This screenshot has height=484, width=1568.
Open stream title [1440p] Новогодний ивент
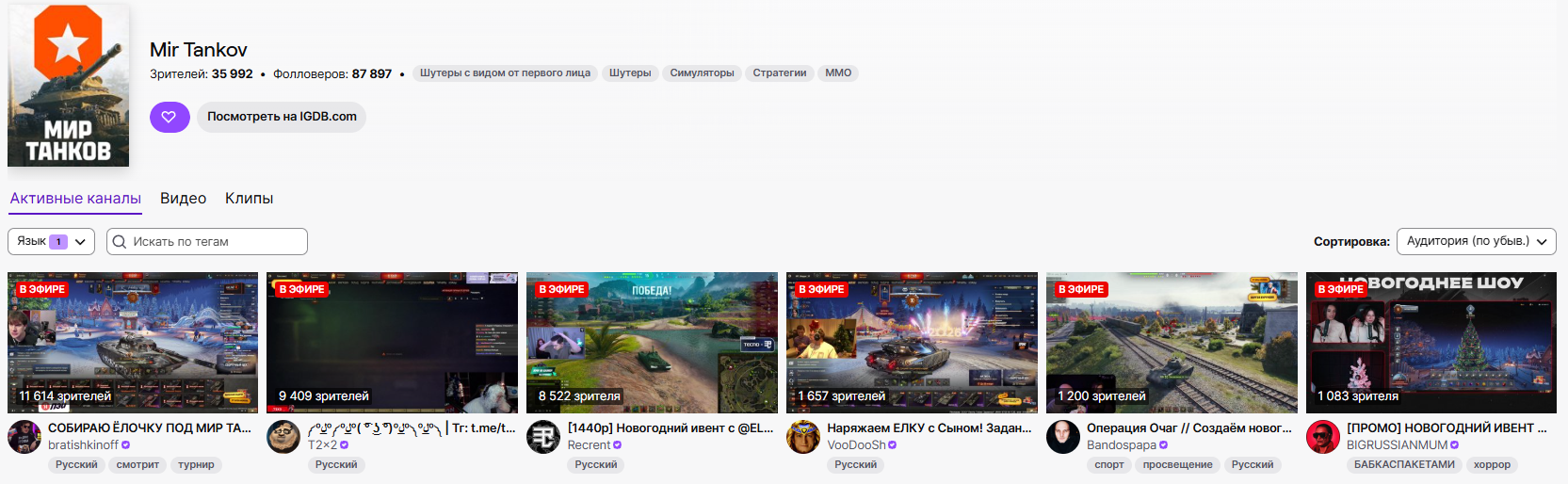tap(671, 428)
